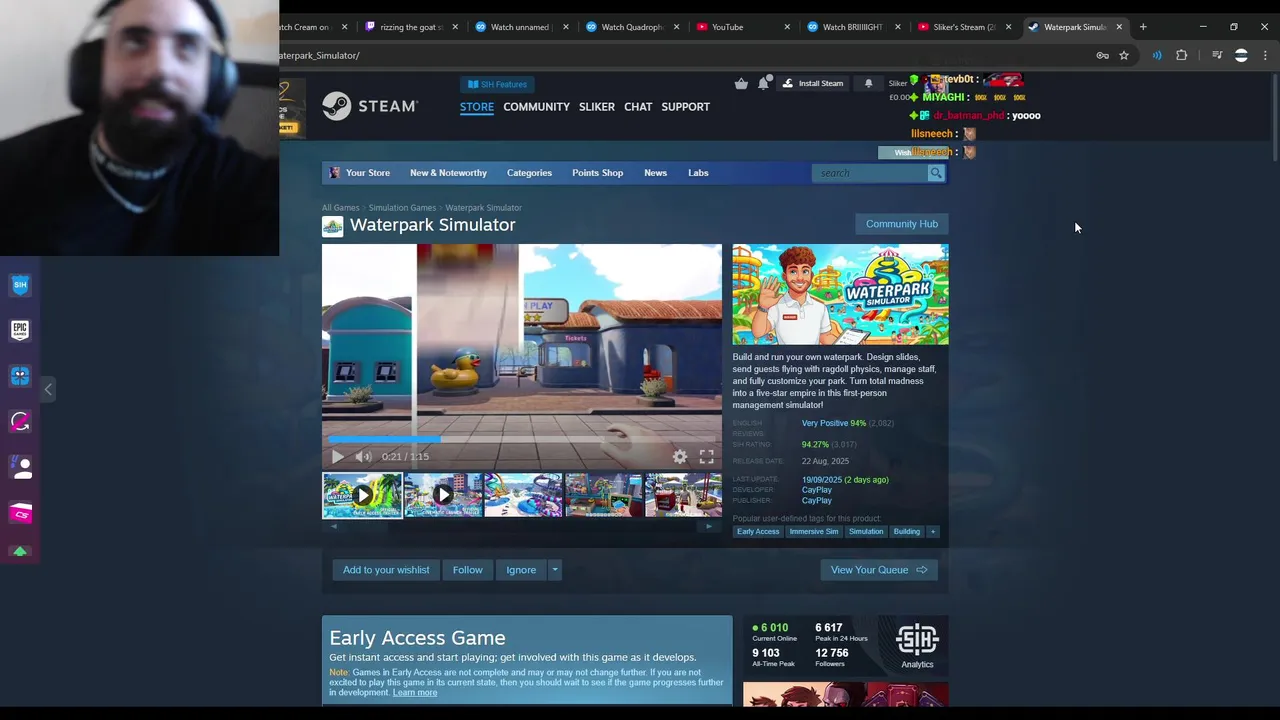Image resolution: width=1280 pixels, height=720 pixels.
Task: Click the Steam logo
Action: 369,106
